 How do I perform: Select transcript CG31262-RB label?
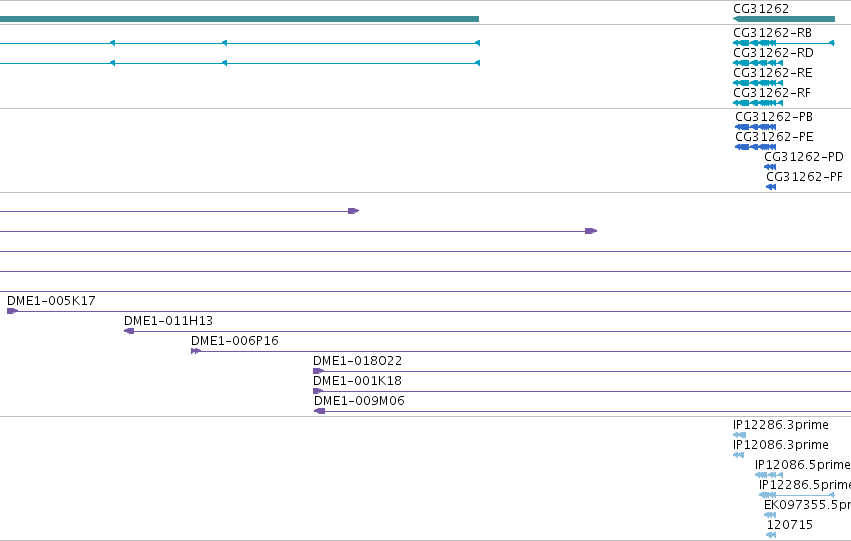(x=772, y=33)
